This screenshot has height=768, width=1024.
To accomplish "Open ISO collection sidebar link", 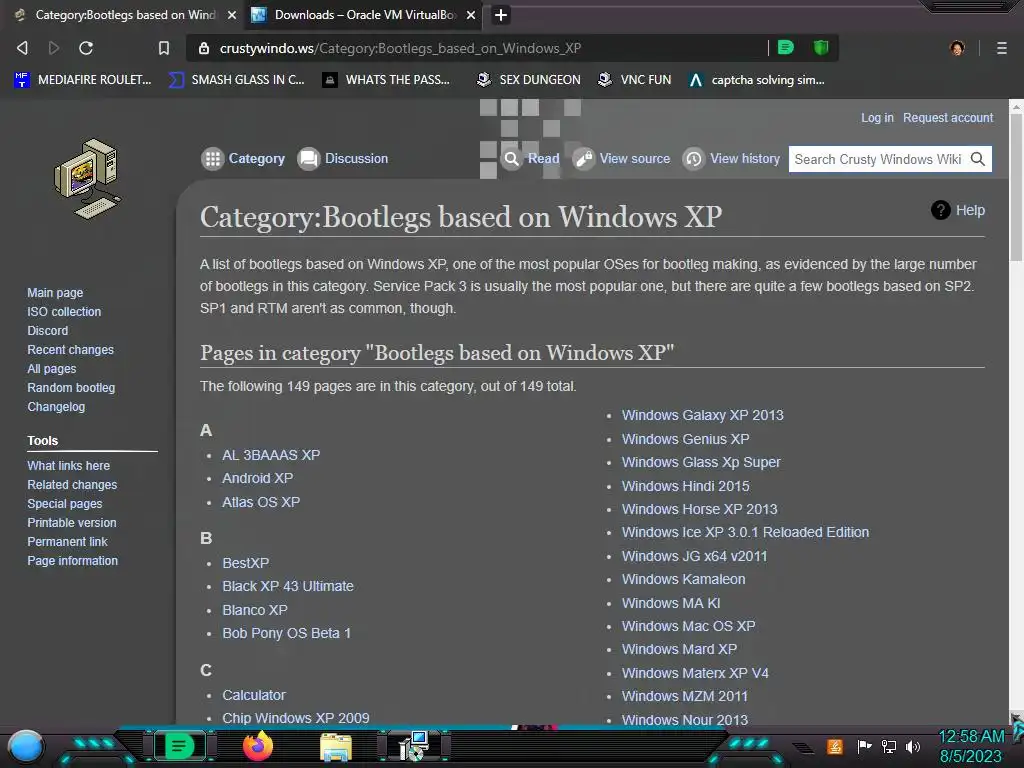I will coord(64,312).
